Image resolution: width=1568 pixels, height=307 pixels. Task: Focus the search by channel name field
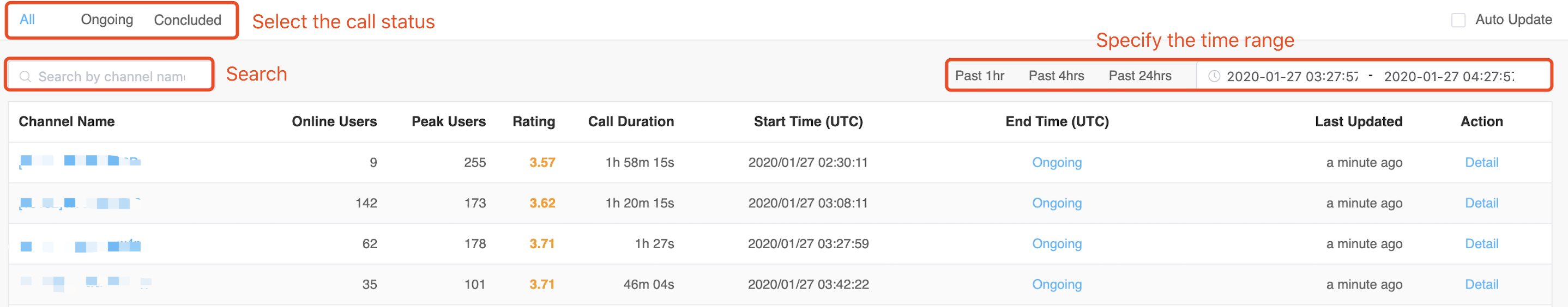coord(112,77)
